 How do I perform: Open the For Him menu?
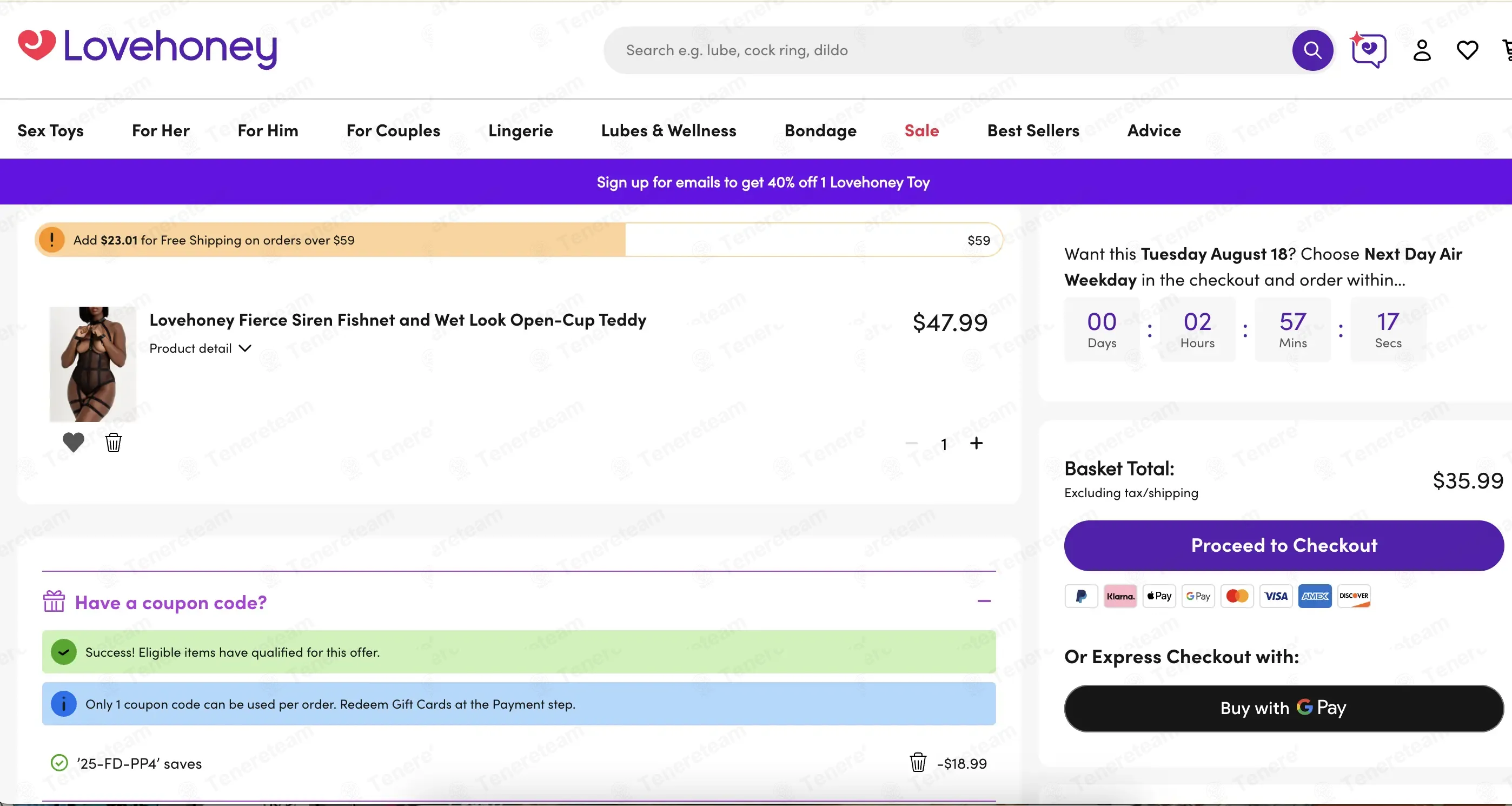[268, 130]
